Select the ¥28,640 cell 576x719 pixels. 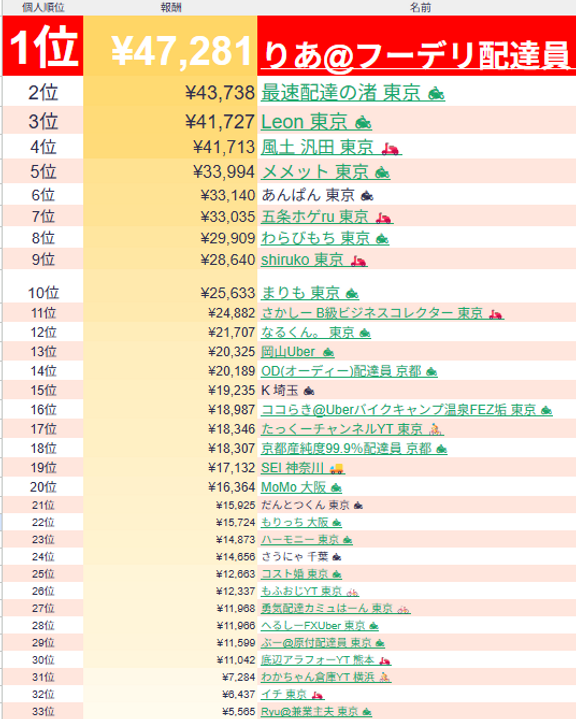[x=170, y=260]
